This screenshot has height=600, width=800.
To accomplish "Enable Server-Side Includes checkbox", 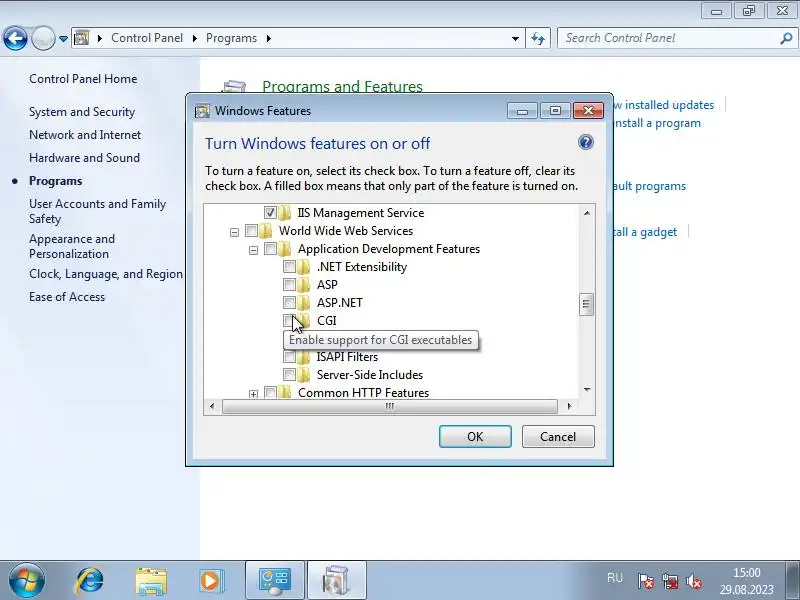I will tap(289, 374).
